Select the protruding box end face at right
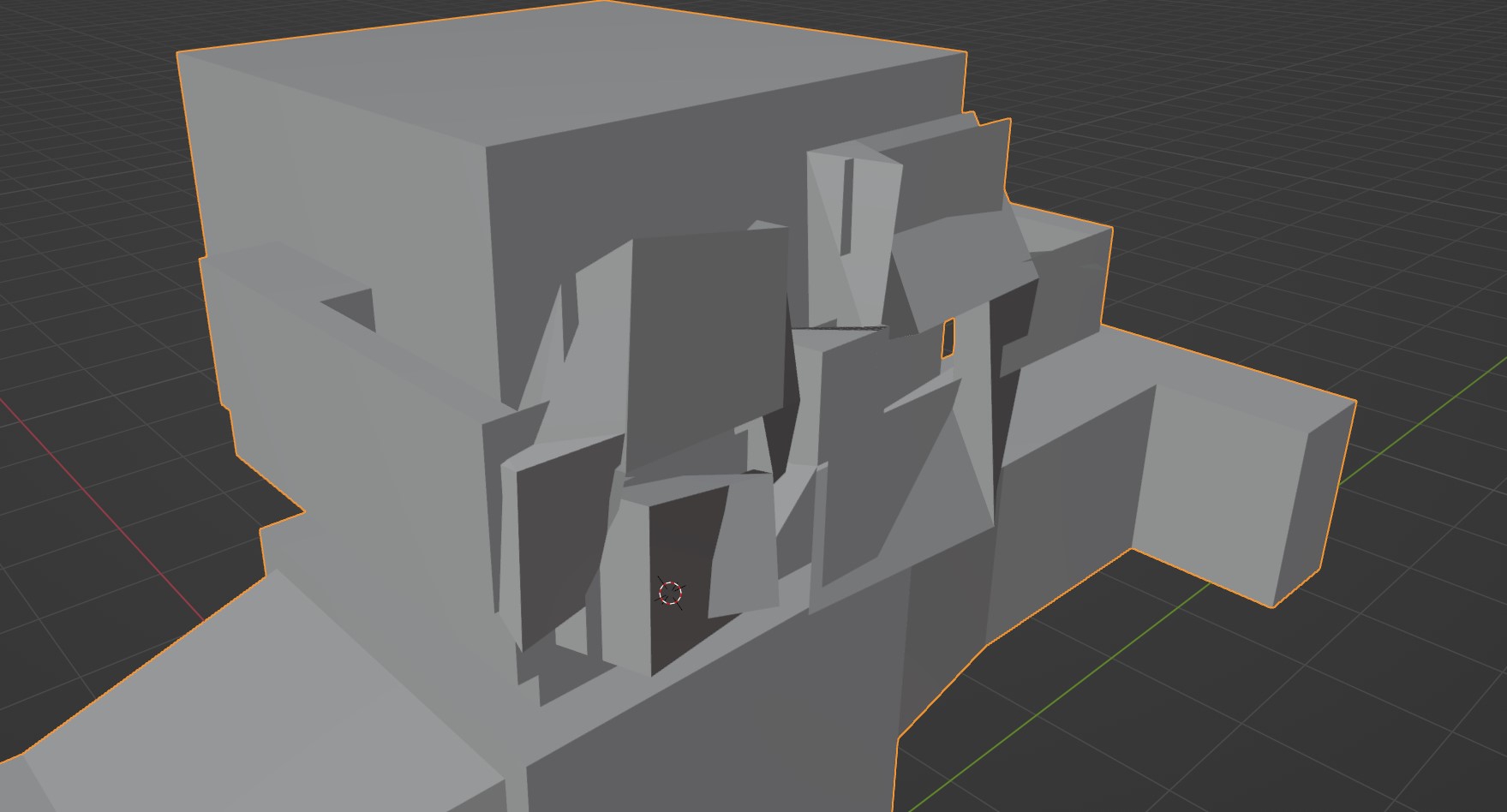1507x812 pixels. pos(1315,504)
